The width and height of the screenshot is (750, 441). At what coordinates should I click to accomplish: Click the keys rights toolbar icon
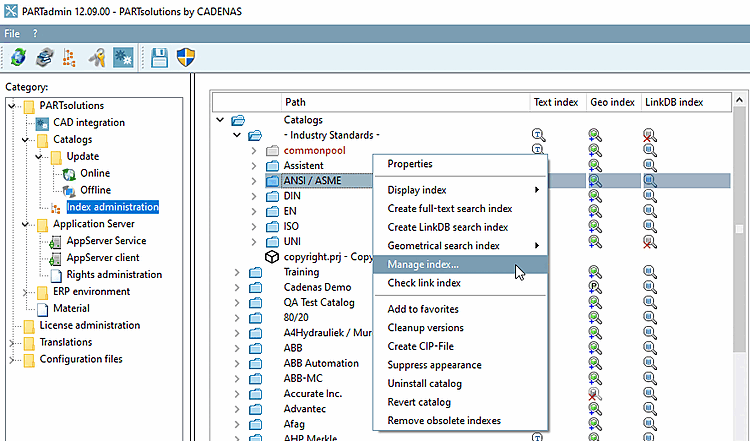pos(97,57)
